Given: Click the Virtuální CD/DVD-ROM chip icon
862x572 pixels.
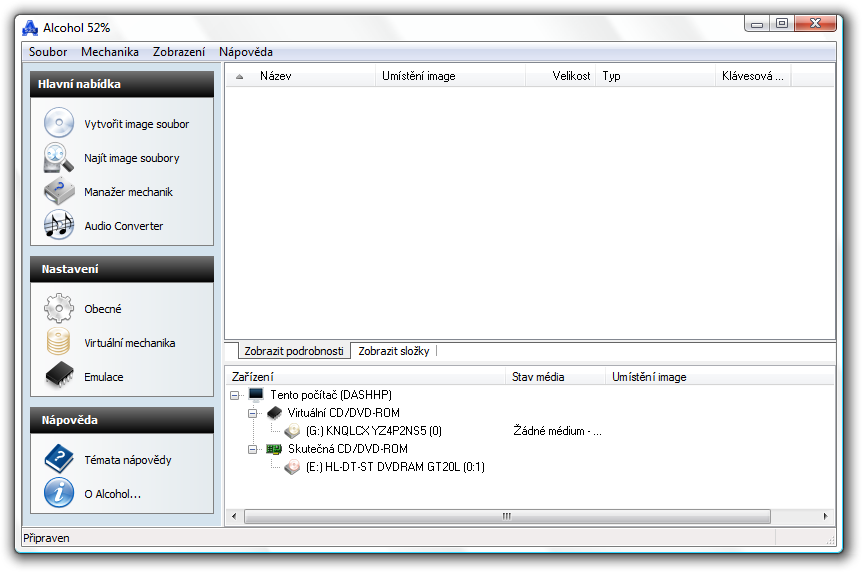Looking at the screenshot, I should (x=274, y=412).
